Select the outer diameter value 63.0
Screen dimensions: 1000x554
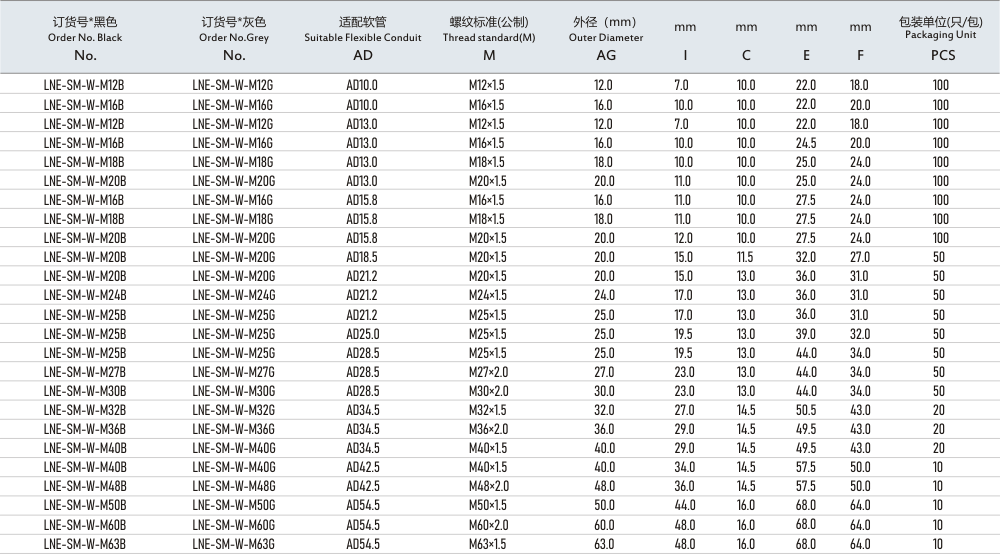pos(604,544)
